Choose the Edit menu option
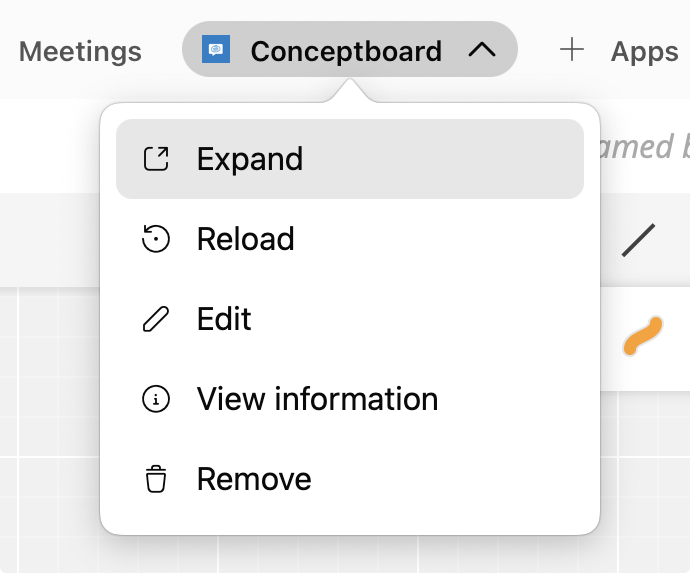694x574 pixels. click(224, 319)
